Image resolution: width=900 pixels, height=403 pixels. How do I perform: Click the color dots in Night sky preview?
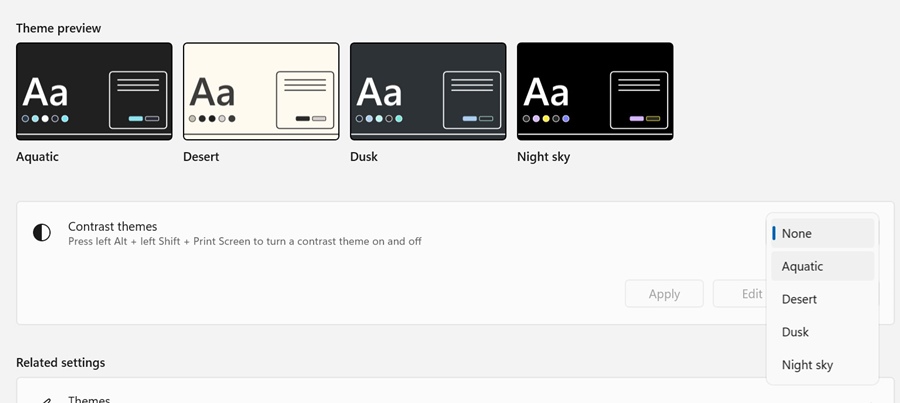pos(546,119)
